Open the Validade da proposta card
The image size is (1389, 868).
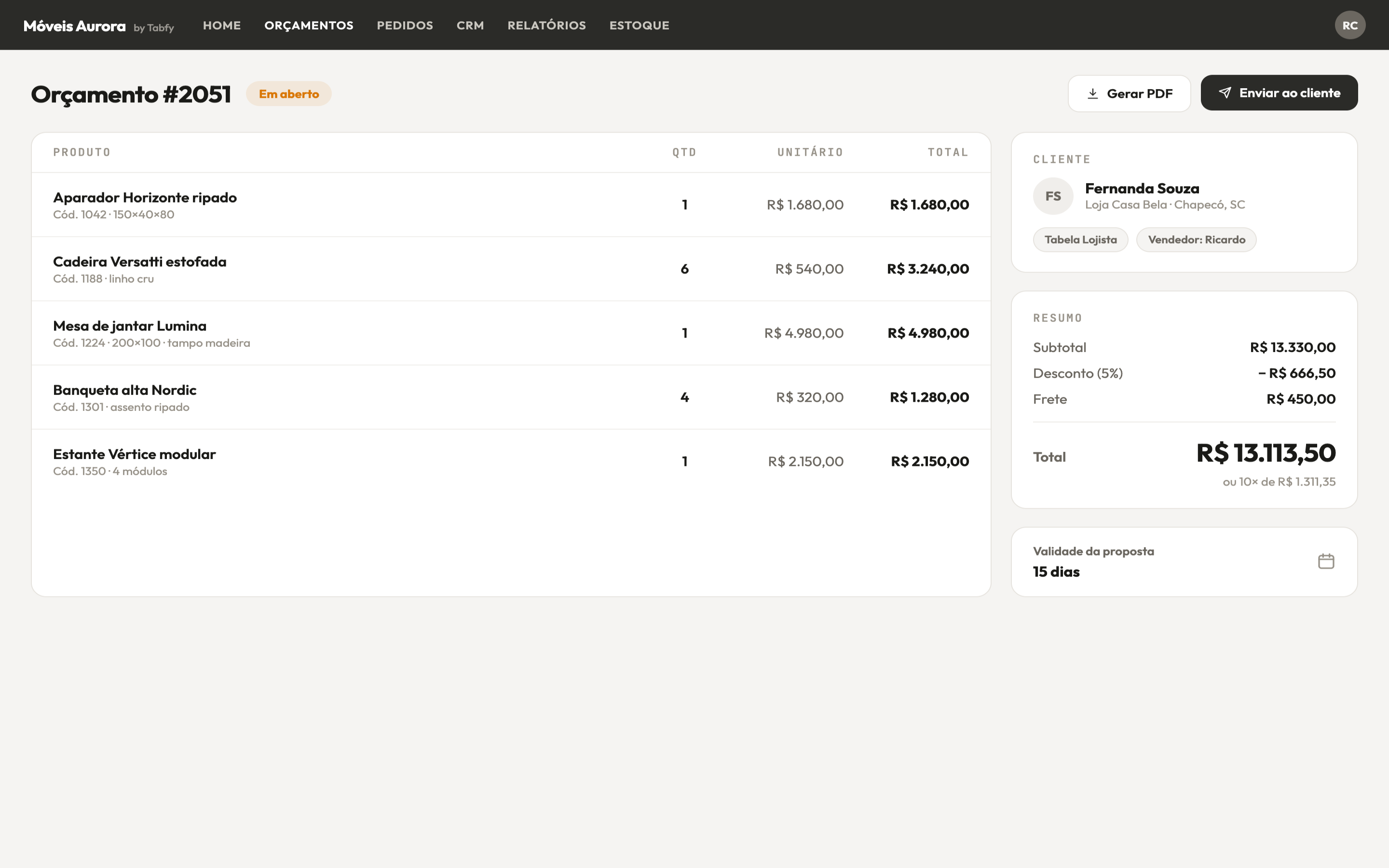1184,561
